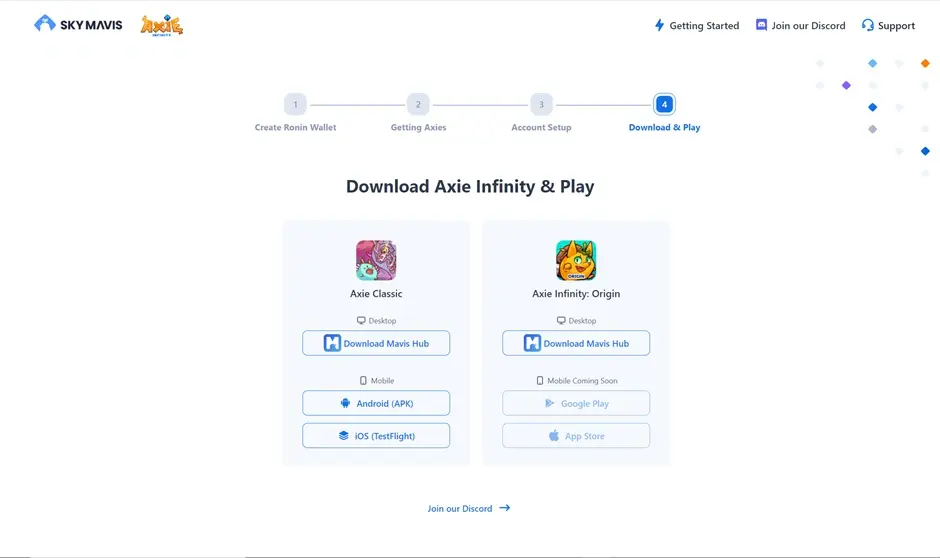The width and height of the screenshot is (940, 558).
Task: Download Mavis Hub for Axie Classic
Action: click(376, 343)
